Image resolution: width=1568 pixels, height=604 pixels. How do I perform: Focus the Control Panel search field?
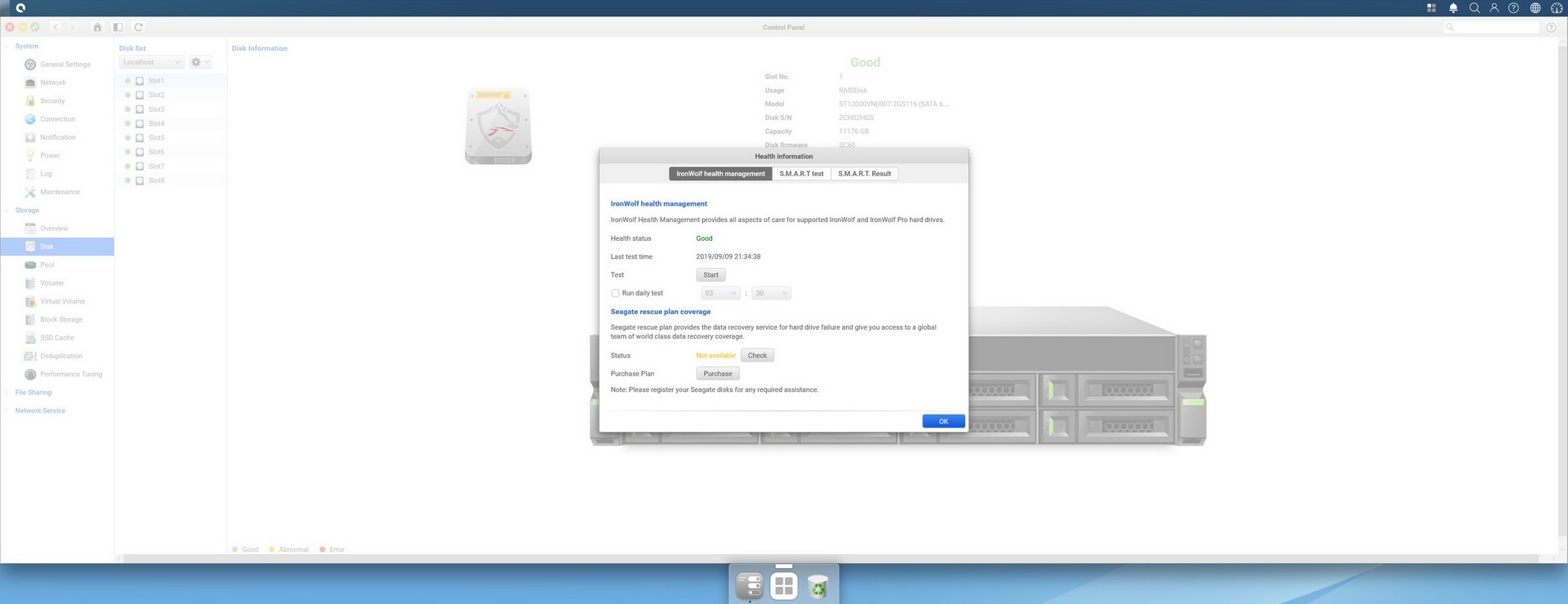click(1491, 27)
